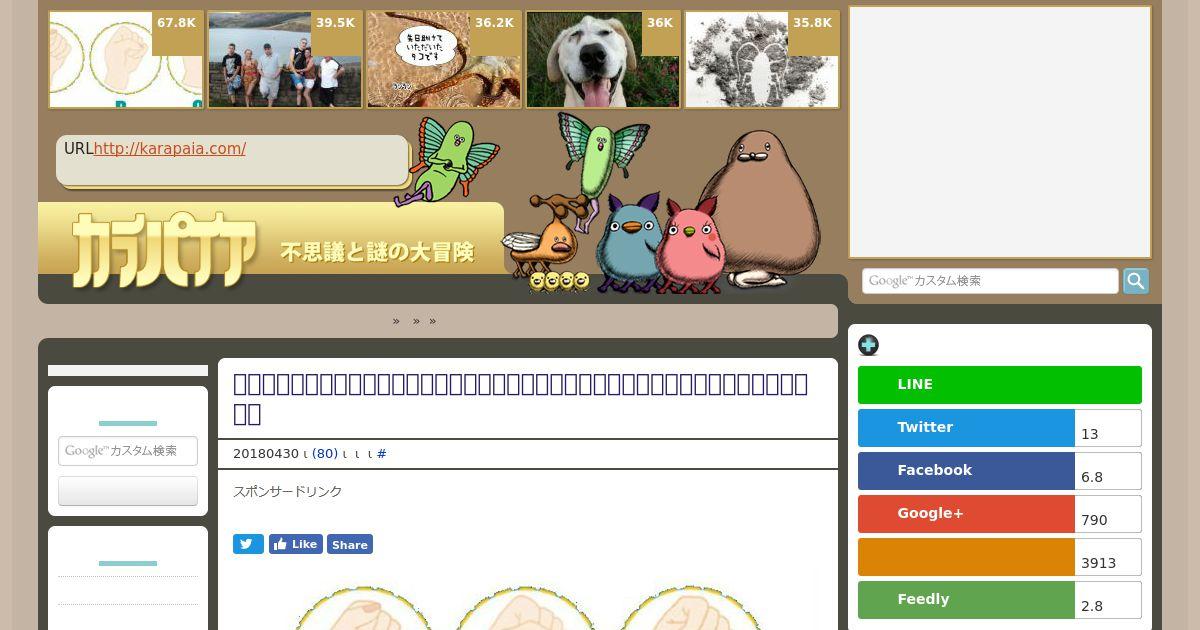This screenshot has width=1200, height=630.
Task: Click the plus icon above share buttons
Action: (x=868, y=345)
